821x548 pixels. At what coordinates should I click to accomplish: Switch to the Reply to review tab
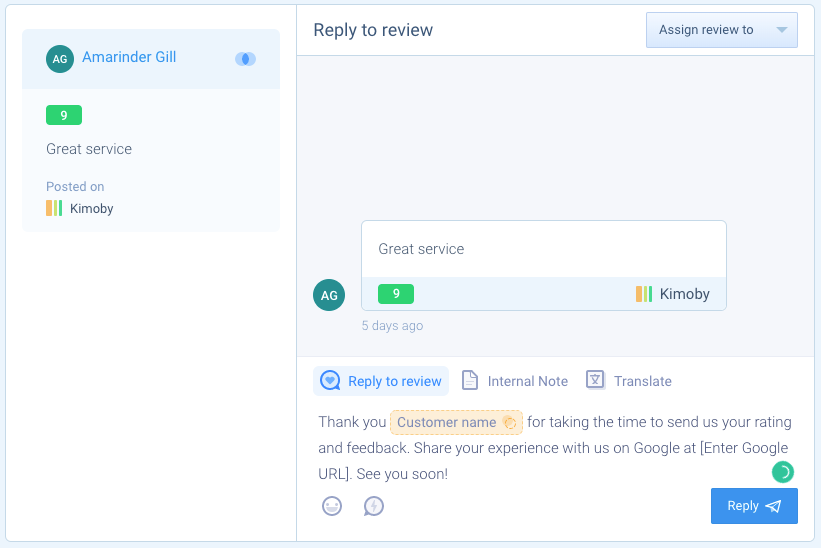[x=381, y=381]
